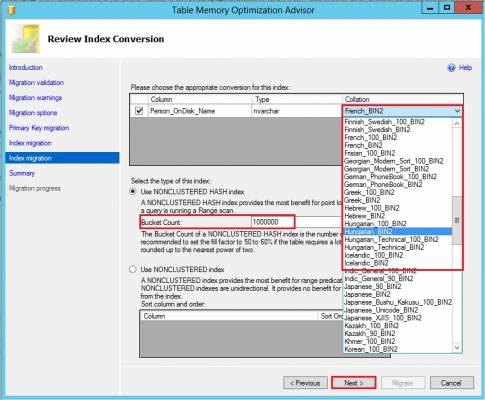Choose Kazakh_90_BIN2 collation
485x400 pixels.
370,334
